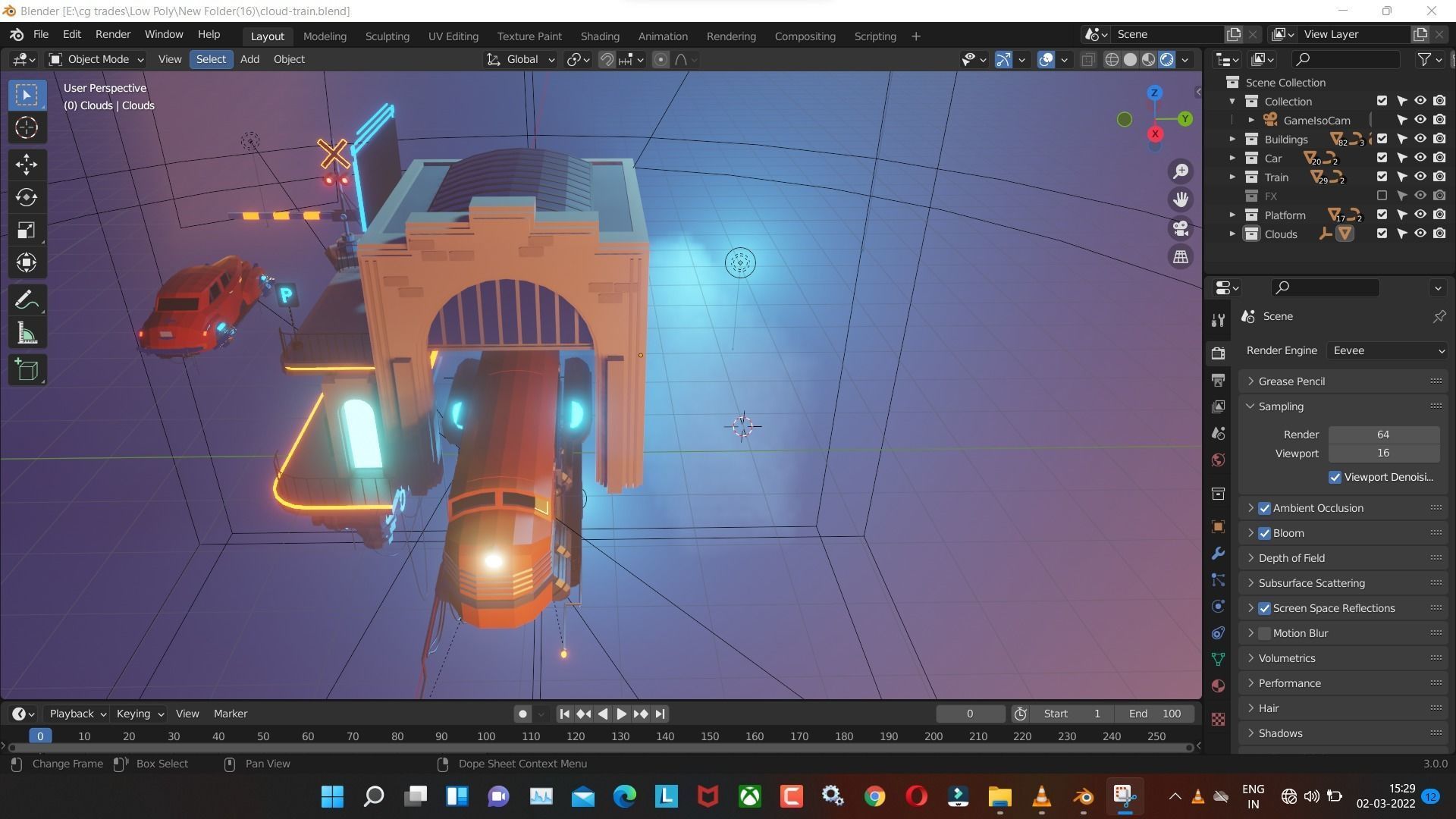1456x819 pixels.
Task: Select the 3D Cursor tool
Action: 27,127
